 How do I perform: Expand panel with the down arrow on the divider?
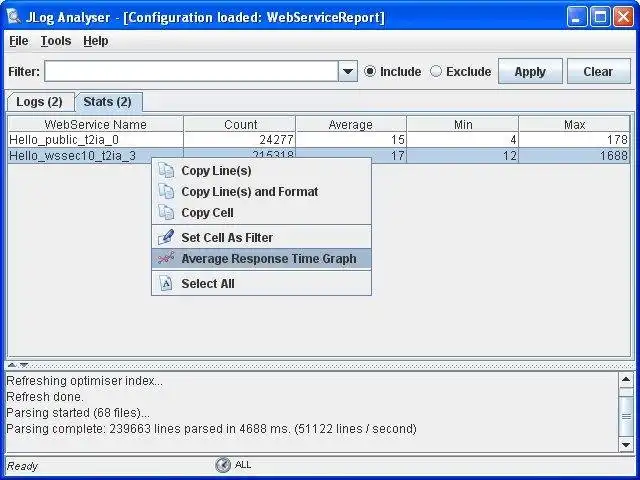(x=24, y=365)
